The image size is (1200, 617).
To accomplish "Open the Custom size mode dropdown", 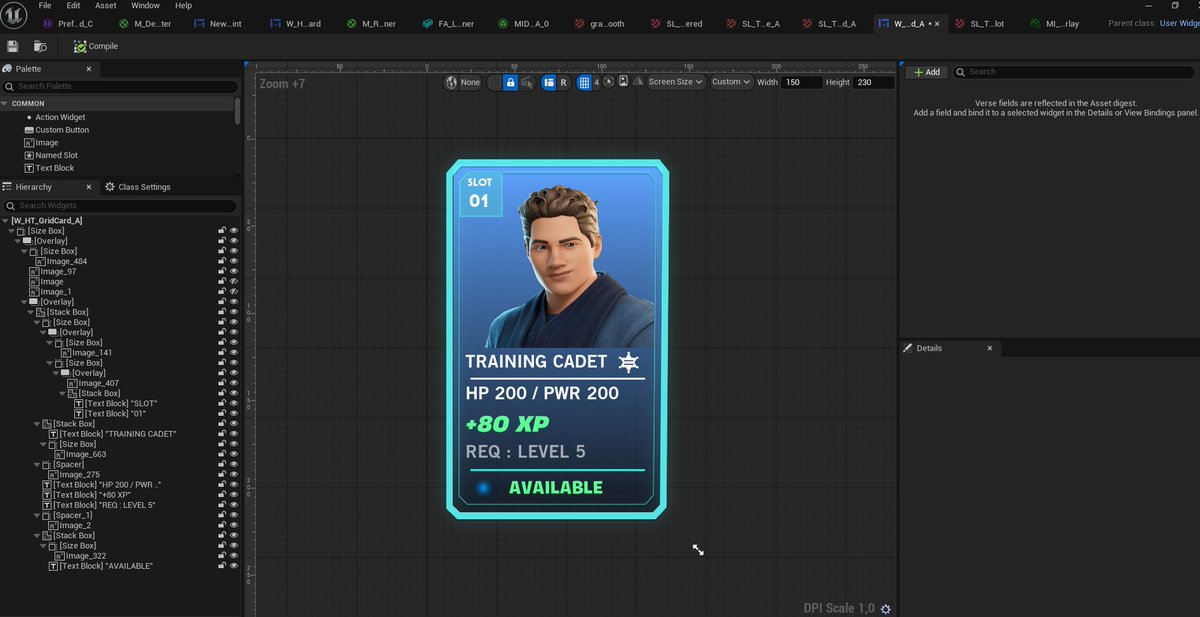I will (731, 82).
